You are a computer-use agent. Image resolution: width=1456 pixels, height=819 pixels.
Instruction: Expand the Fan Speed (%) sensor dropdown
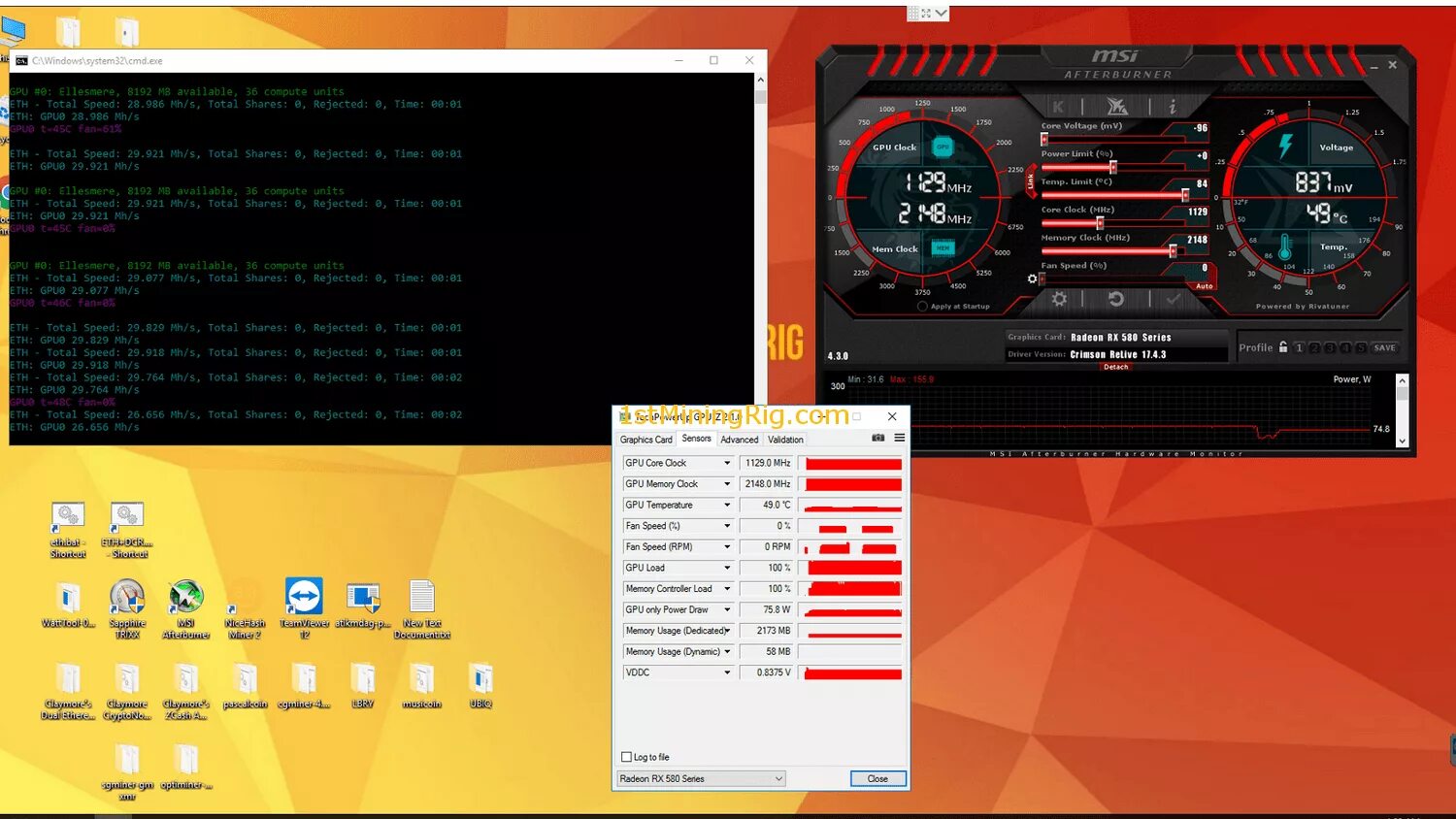pyautogui.click(x=727, y=526)
